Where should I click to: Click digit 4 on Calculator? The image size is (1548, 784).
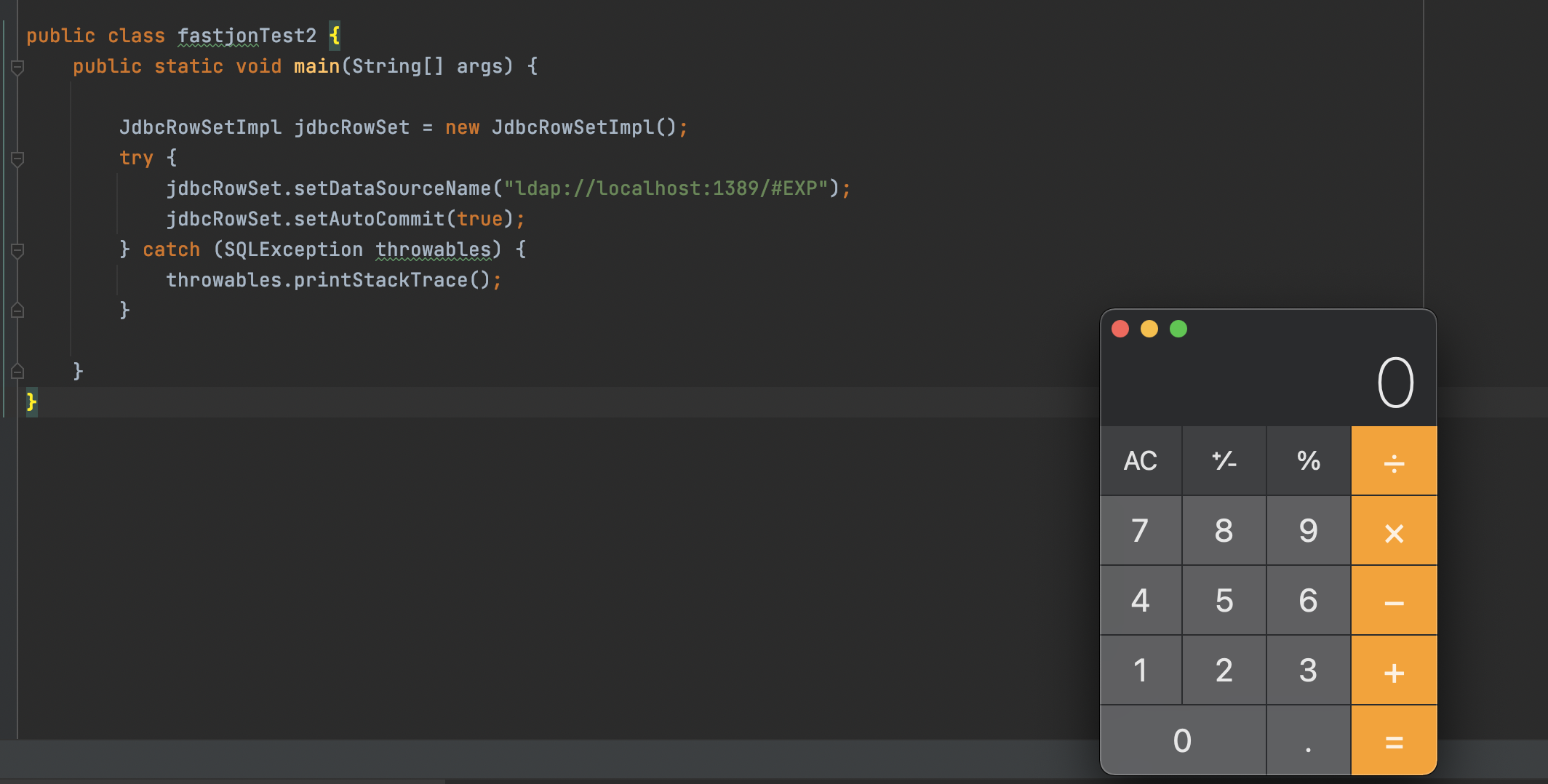(x=1141, y=601)
